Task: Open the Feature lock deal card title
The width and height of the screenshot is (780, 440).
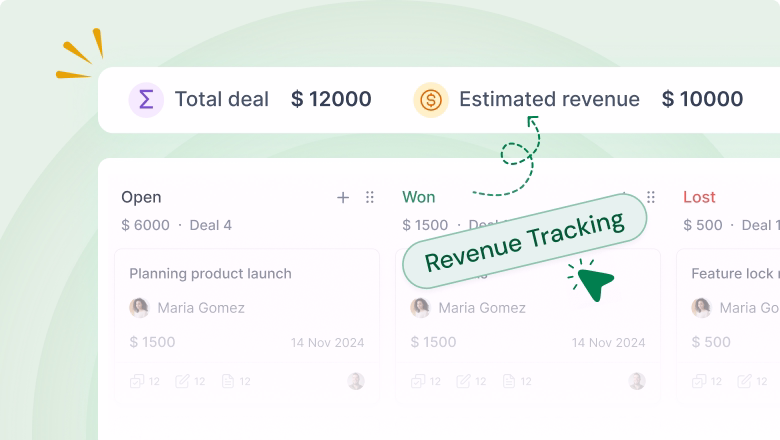Action: pyautogui.click(x=735, y=273)
